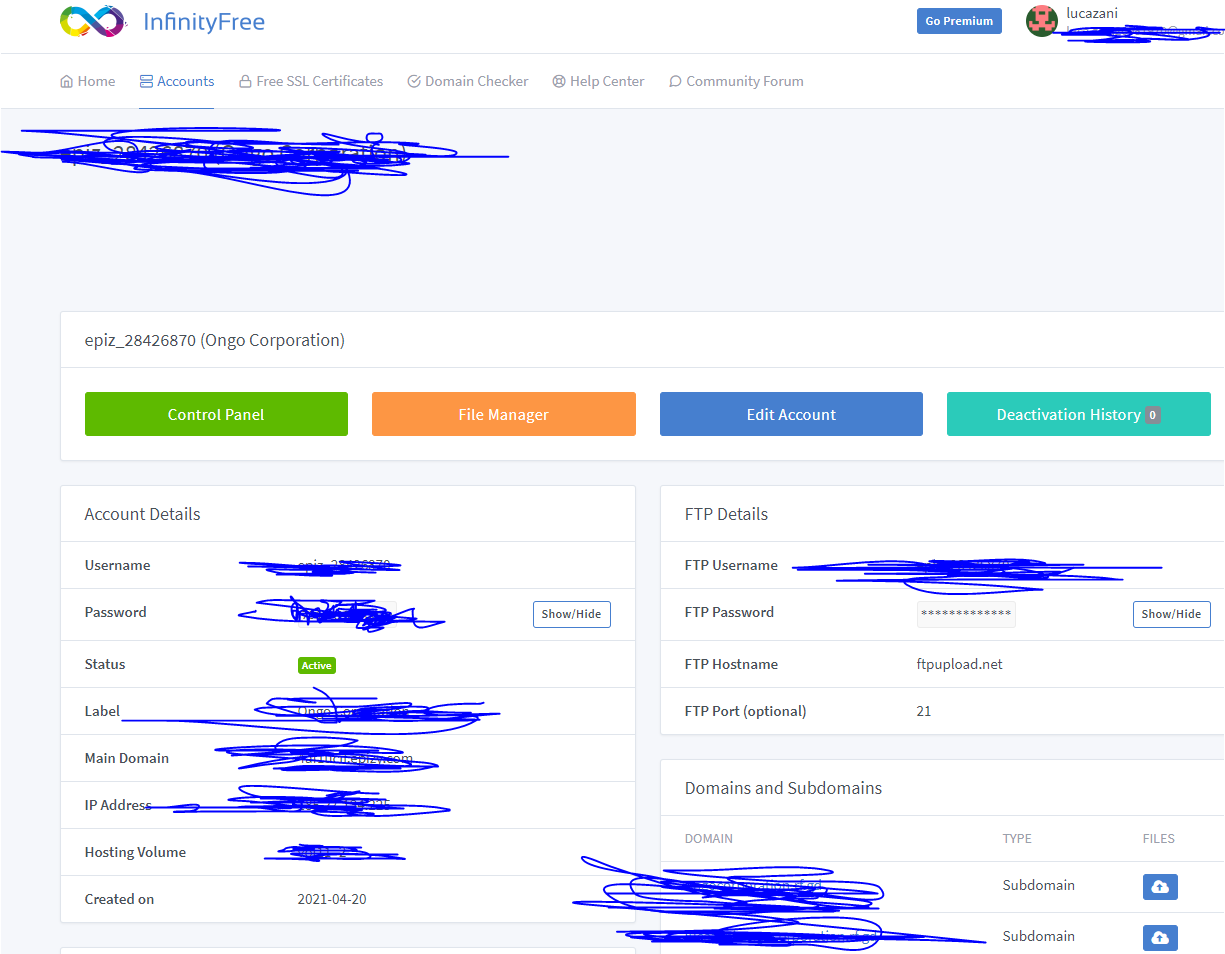Launch the orange File Manager button
1225x954 pixels.
[503, 414]
